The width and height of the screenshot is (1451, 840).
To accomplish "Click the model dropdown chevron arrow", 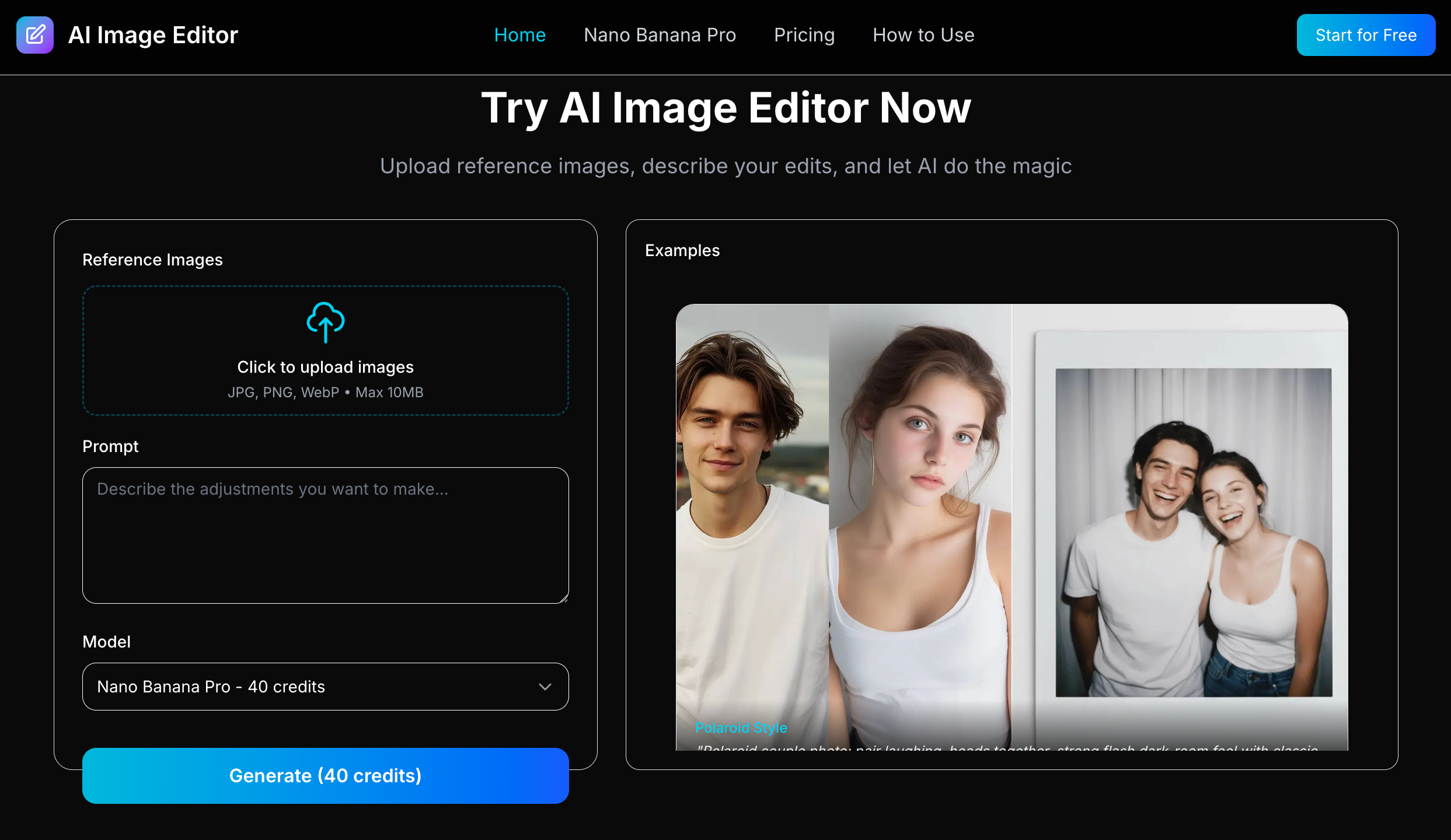I will tap(545, 687).
